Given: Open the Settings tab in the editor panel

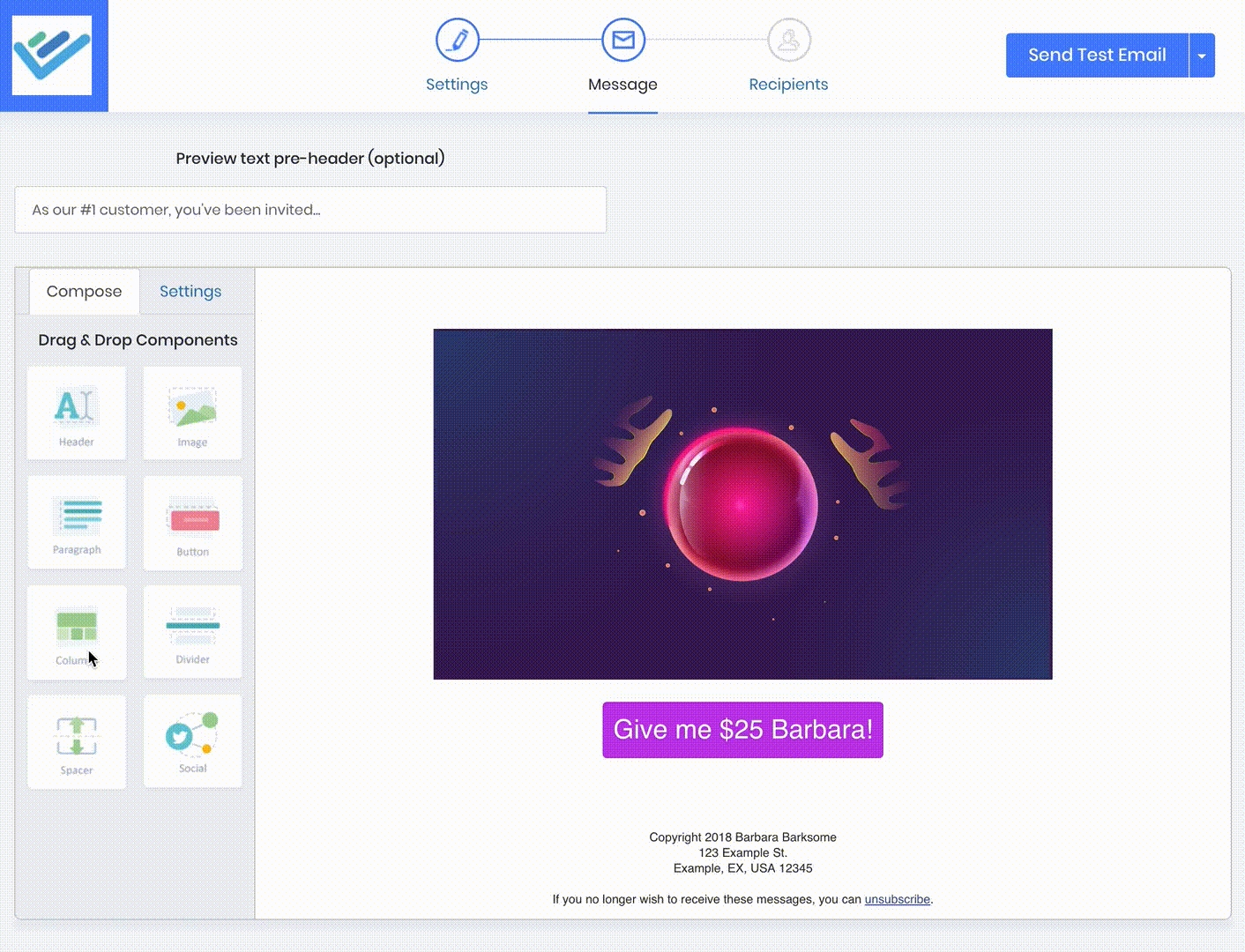Looking at the screenshot, I should (190, 292).
